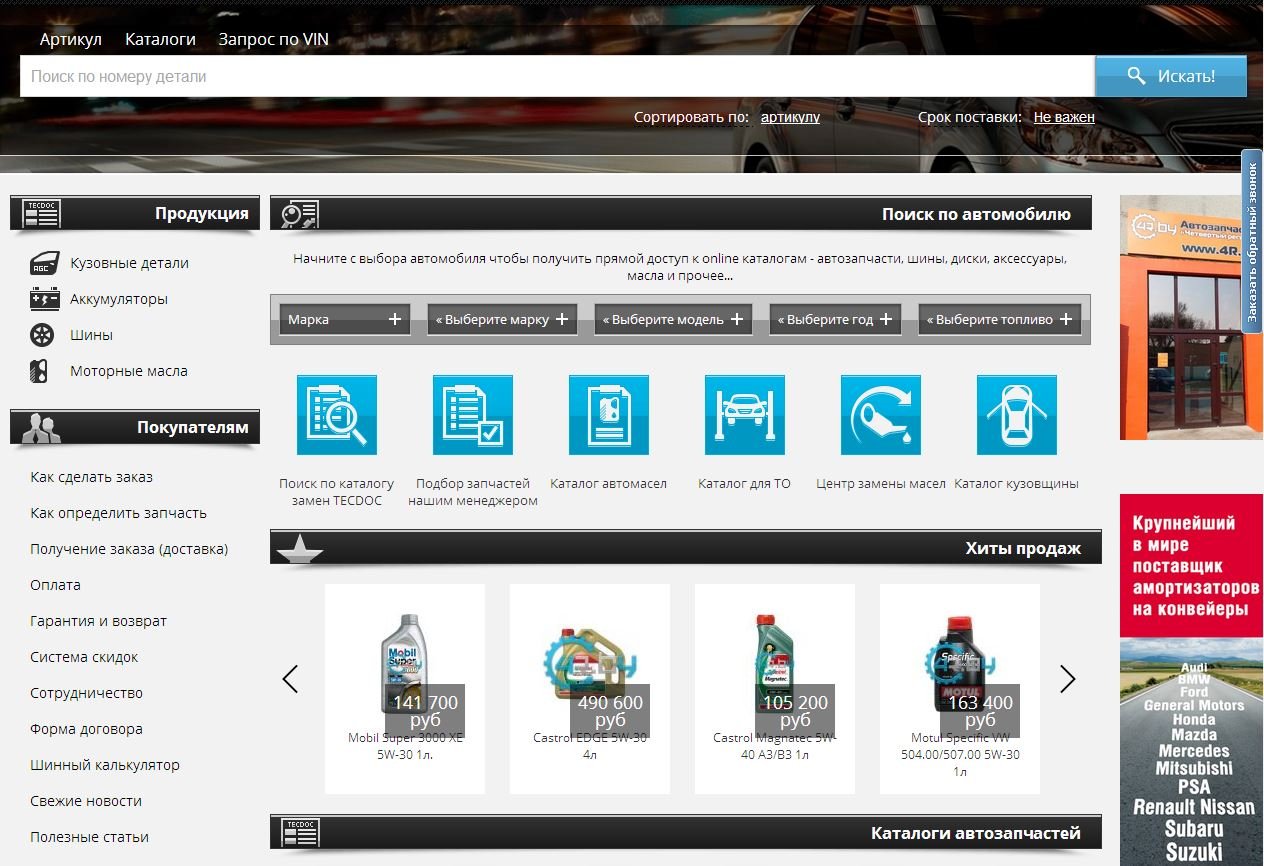Open Гарантия и возврат page
This screenshot has height=866, width=1264.
coord(99,621)
